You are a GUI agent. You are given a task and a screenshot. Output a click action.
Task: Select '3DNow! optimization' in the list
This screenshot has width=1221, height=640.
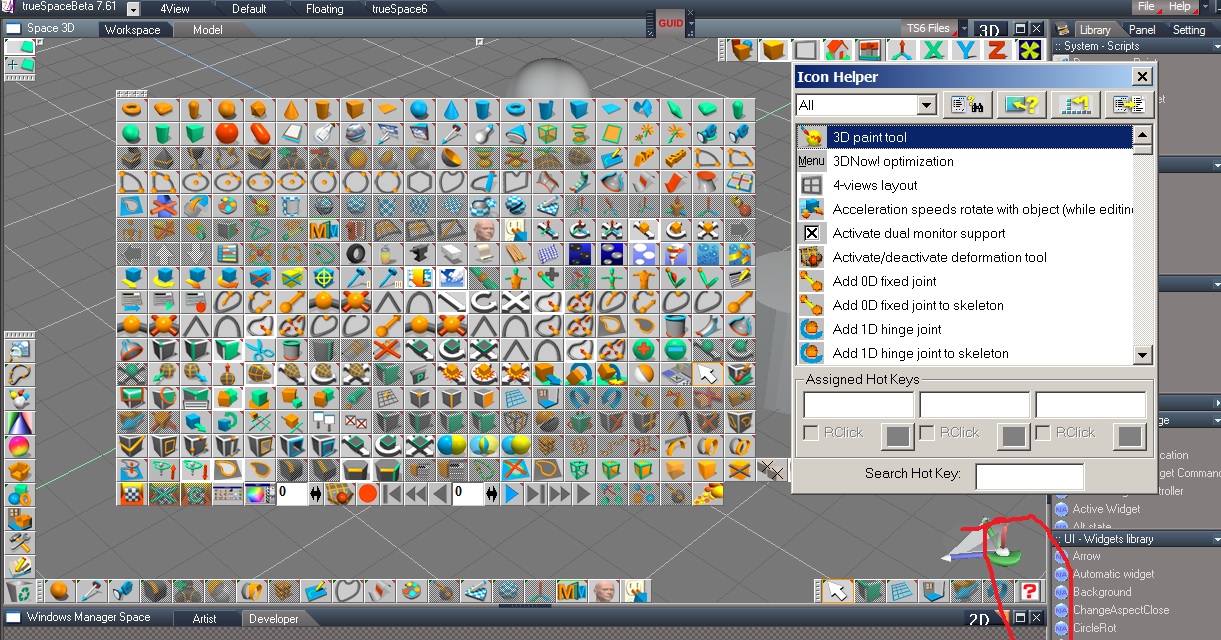(893, 161)
